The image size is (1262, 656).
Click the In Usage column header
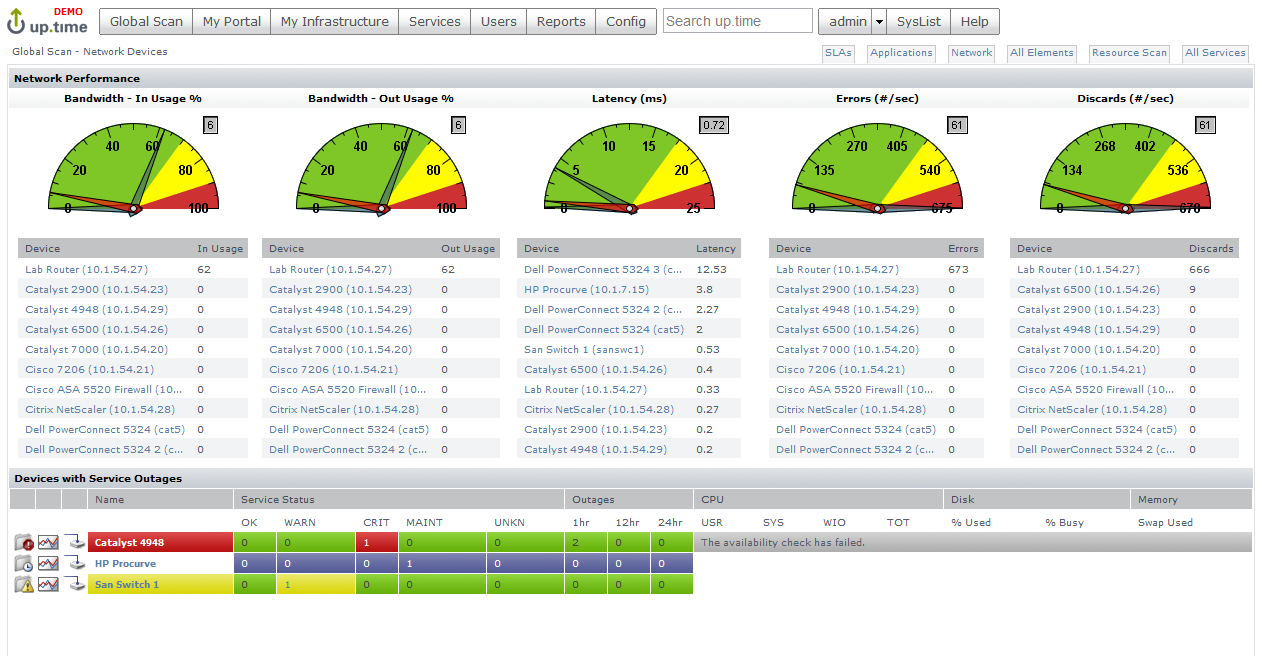click(220, 248)
